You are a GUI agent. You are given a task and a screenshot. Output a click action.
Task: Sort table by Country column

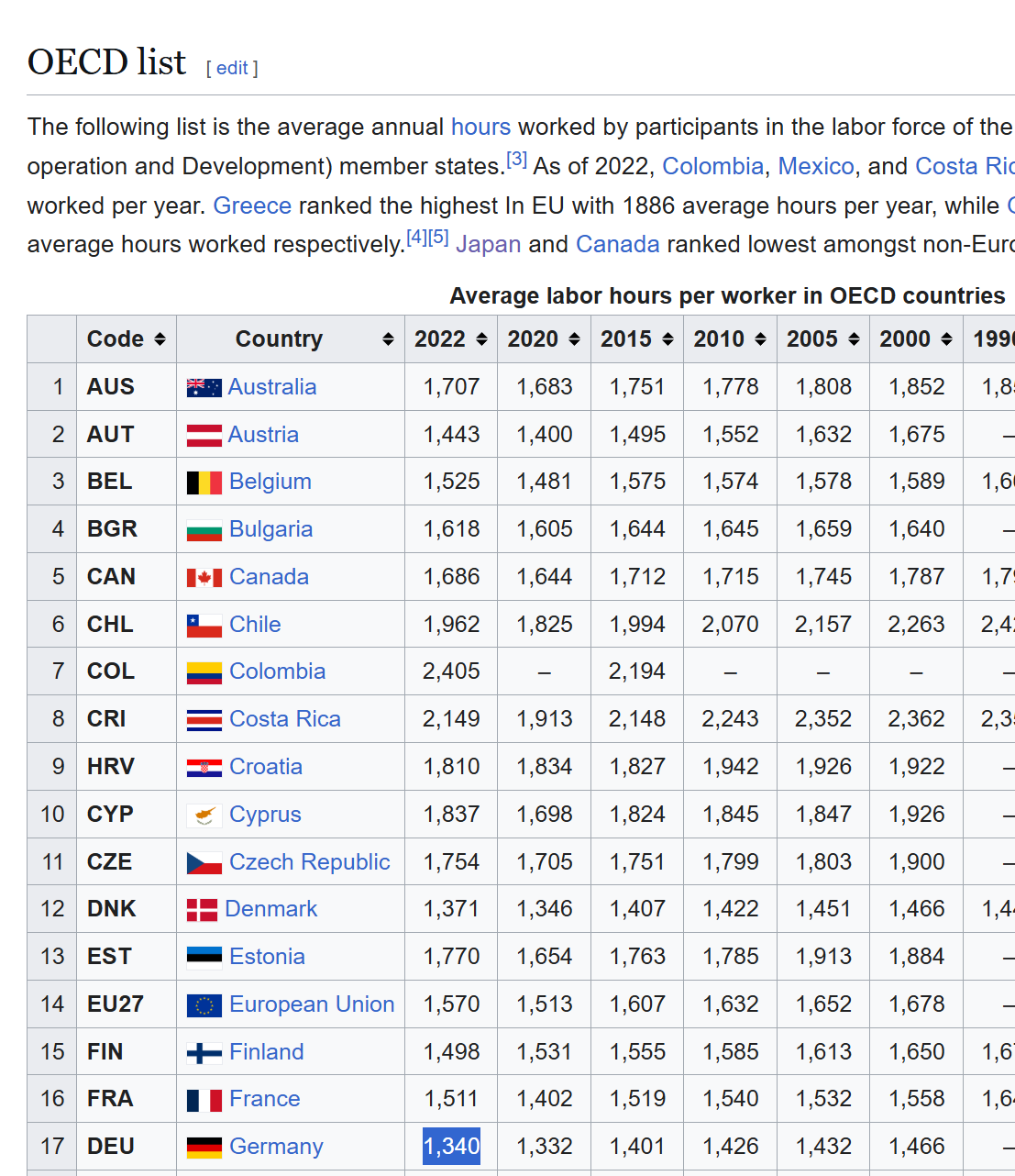[388, 339]
